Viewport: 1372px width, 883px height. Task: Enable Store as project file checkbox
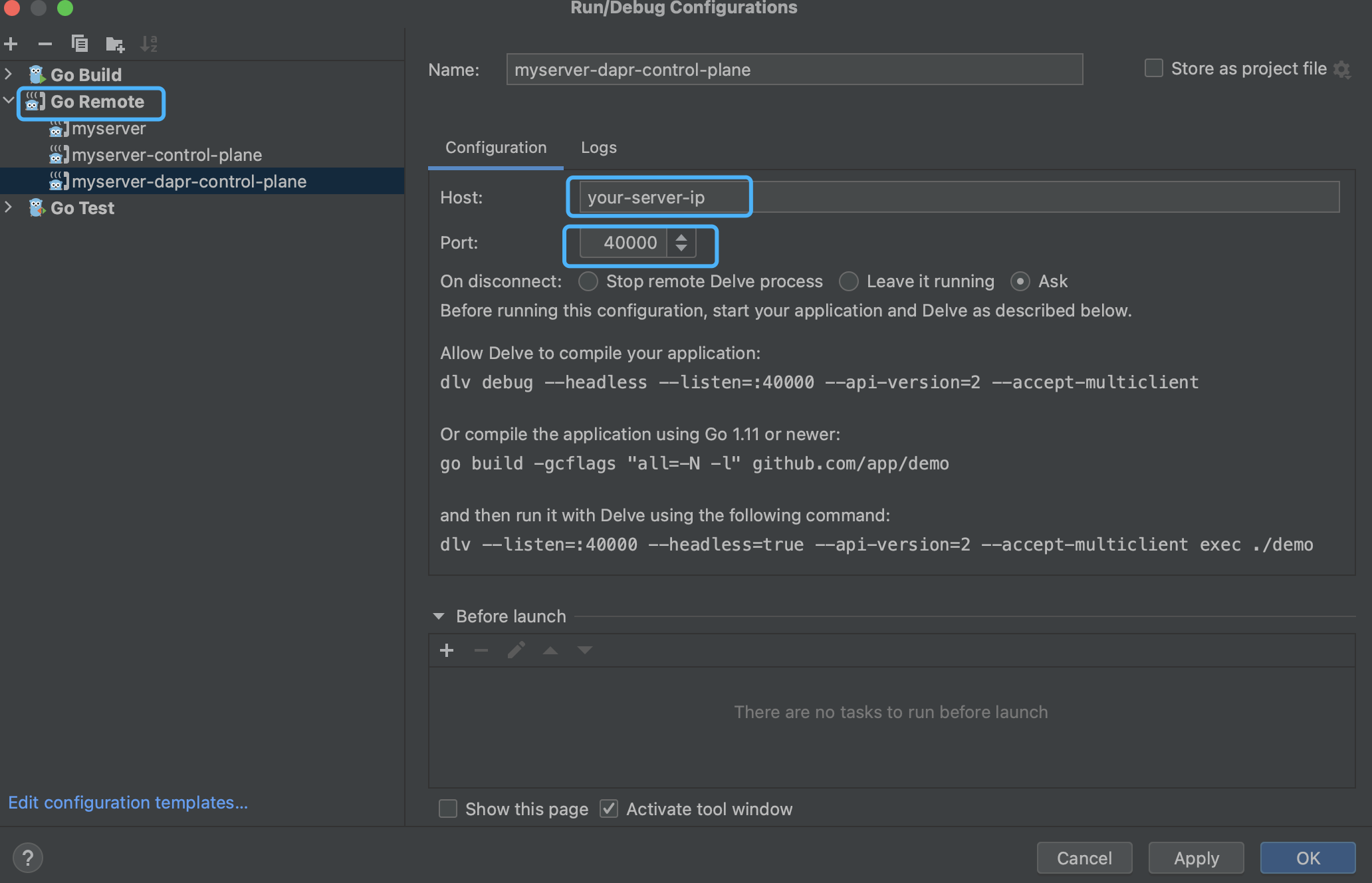[x=1154, y=68]
